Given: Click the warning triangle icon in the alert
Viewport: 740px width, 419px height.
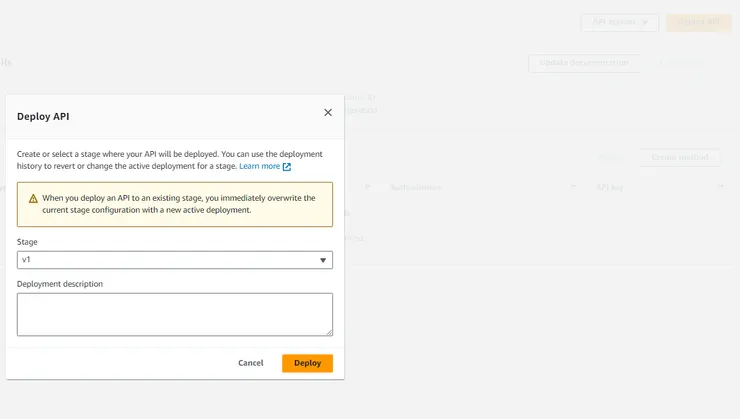Looking at the screenshot, I should (x=31, y=198).
